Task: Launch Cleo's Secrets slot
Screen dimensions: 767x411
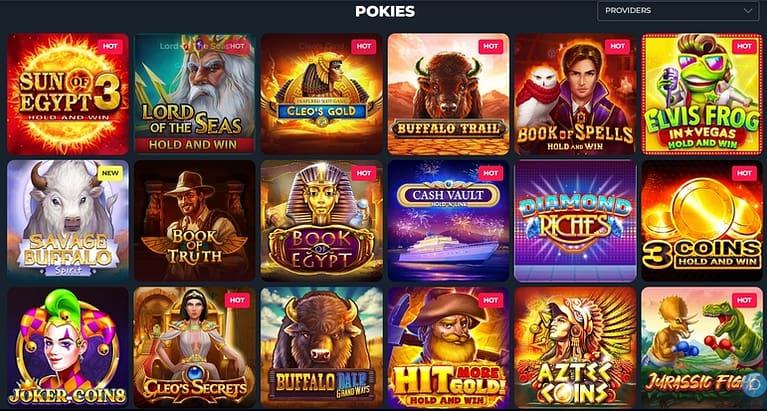Action: 195,347
